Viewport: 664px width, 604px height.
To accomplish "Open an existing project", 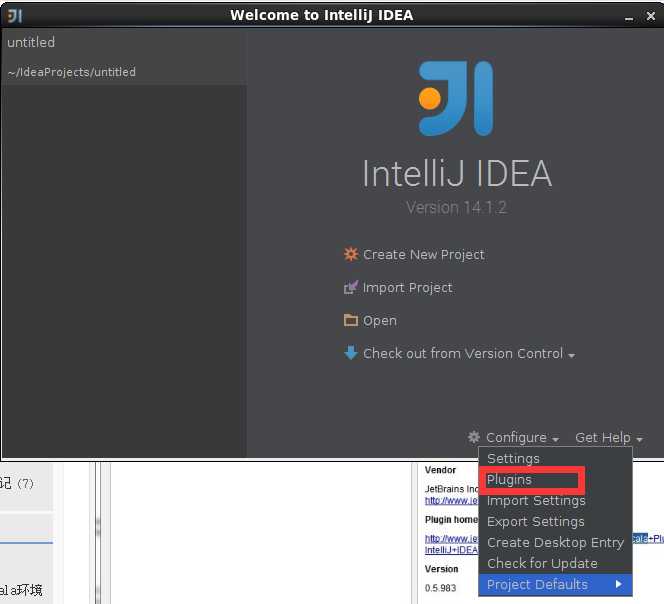I will point(380,321).
